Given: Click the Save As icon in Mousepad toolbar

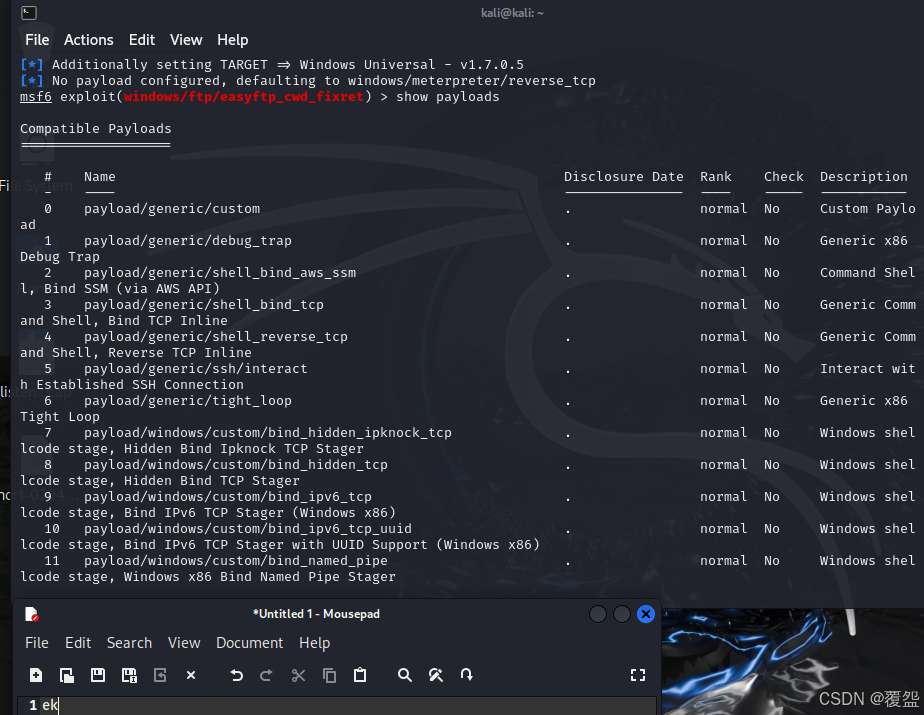Looking at the screenshot, I should (x=129, y=675).
